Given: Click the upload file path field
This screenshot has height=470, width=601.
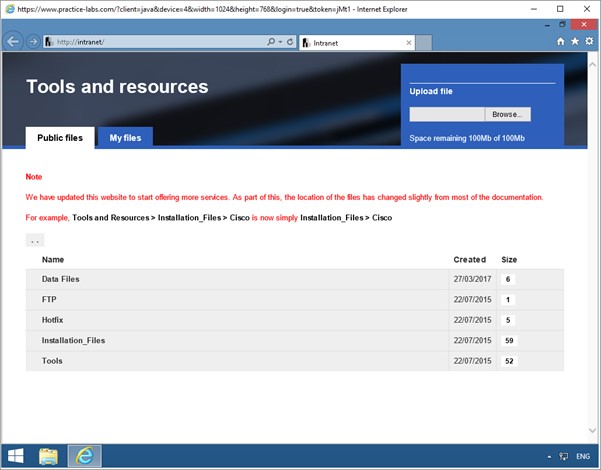Looking at the screenshot, I should 447,114.
